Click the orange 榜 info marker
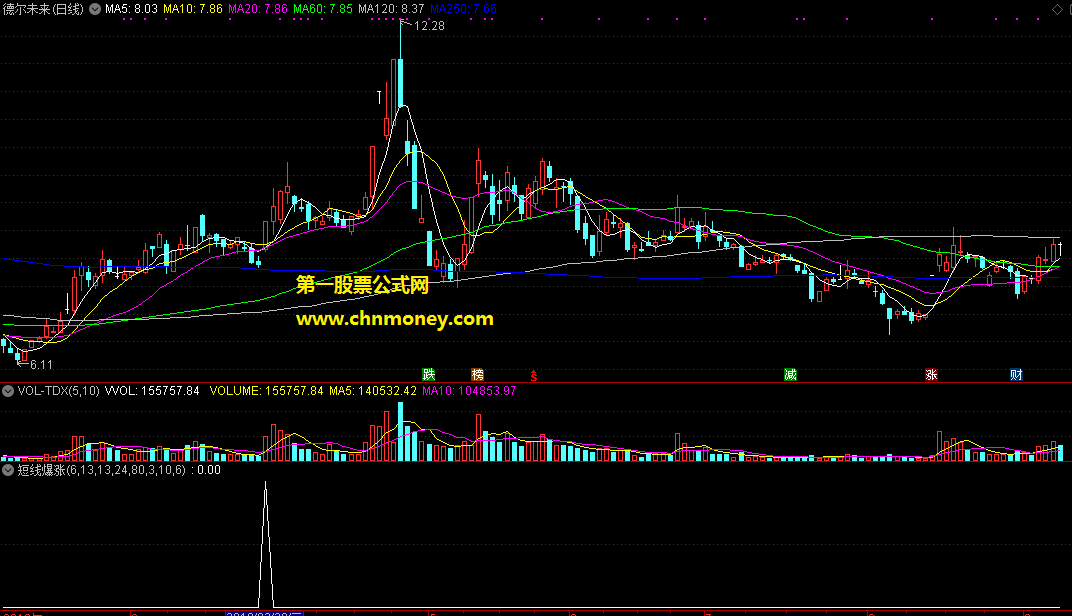The height and width of the screenshot is (616, 1072). 477,374
